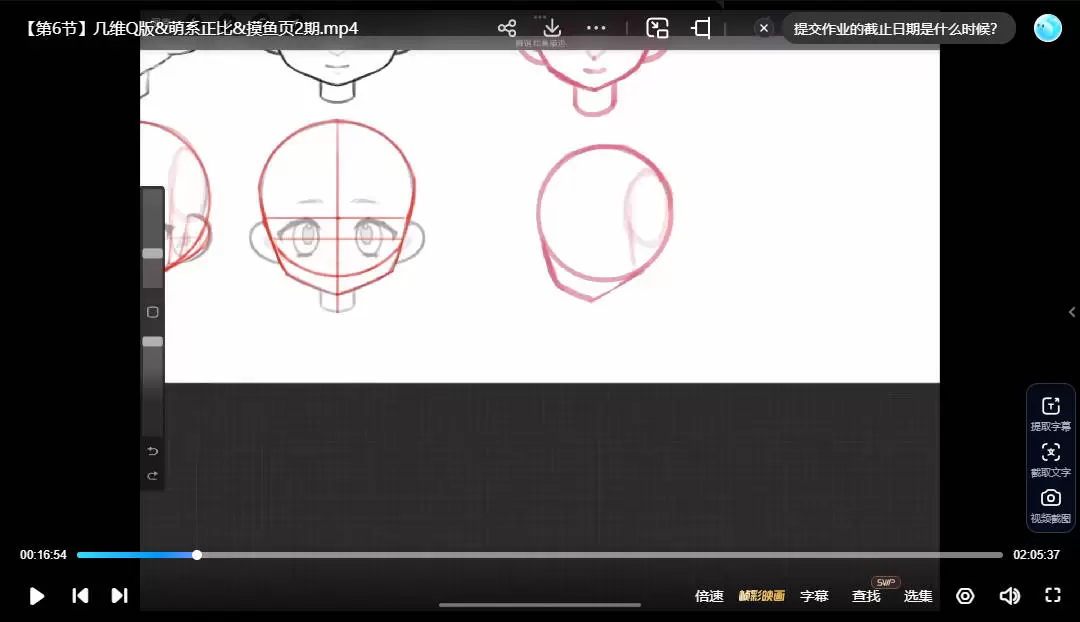Open the three-dot more options menu

point(596,28)
